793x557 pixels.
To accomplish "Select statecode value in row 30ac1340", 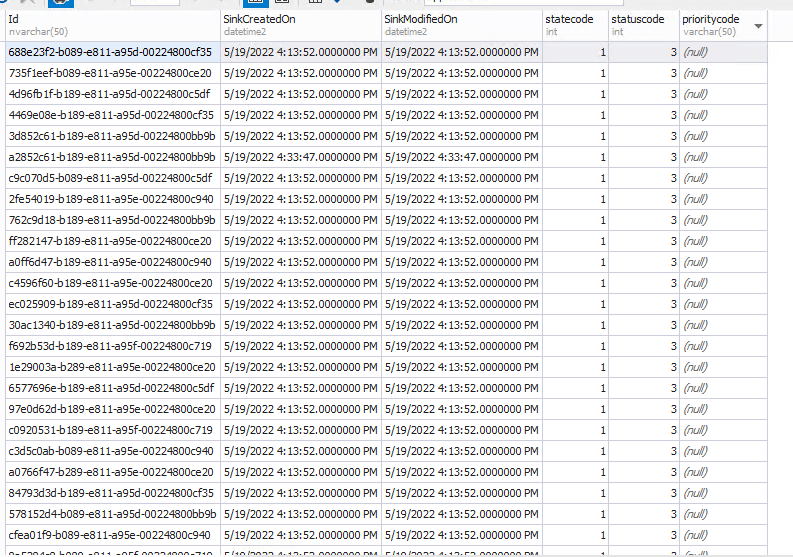I will (575, 325).
